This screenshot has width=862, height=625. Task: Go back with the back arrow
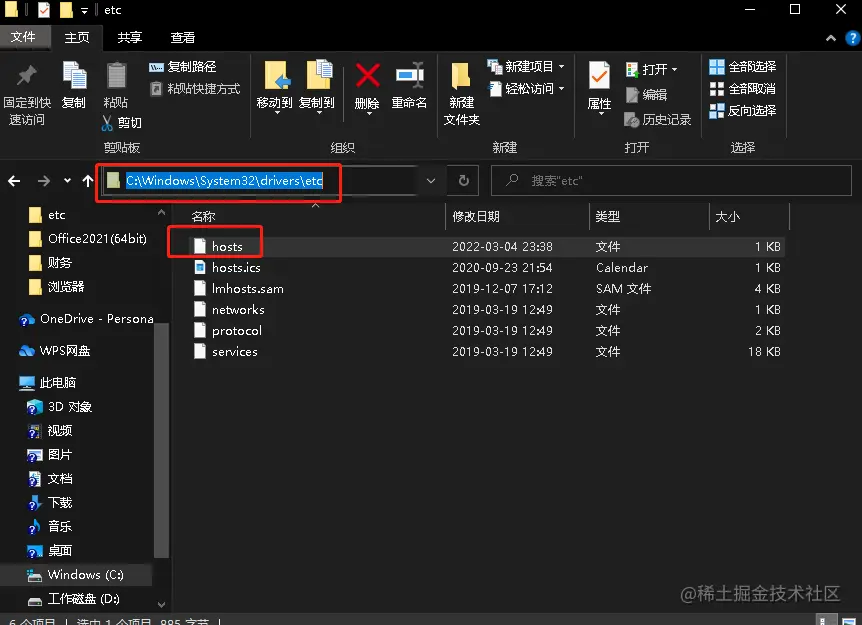coord(14,181)
